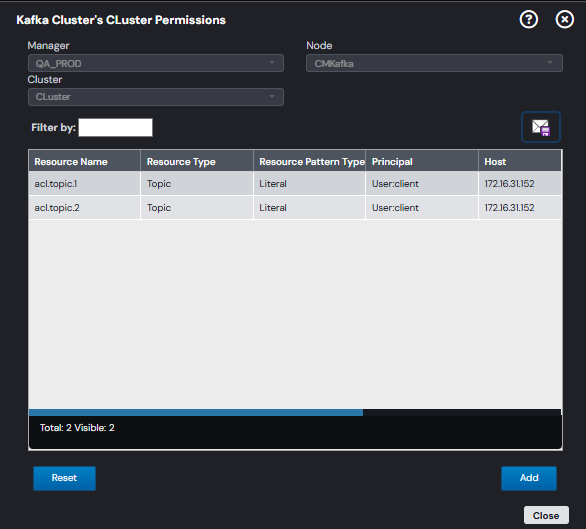The width and height of the screenshot is (586, 529).
Task: Sort by the Resource Type column header
Action: [197, 162]
